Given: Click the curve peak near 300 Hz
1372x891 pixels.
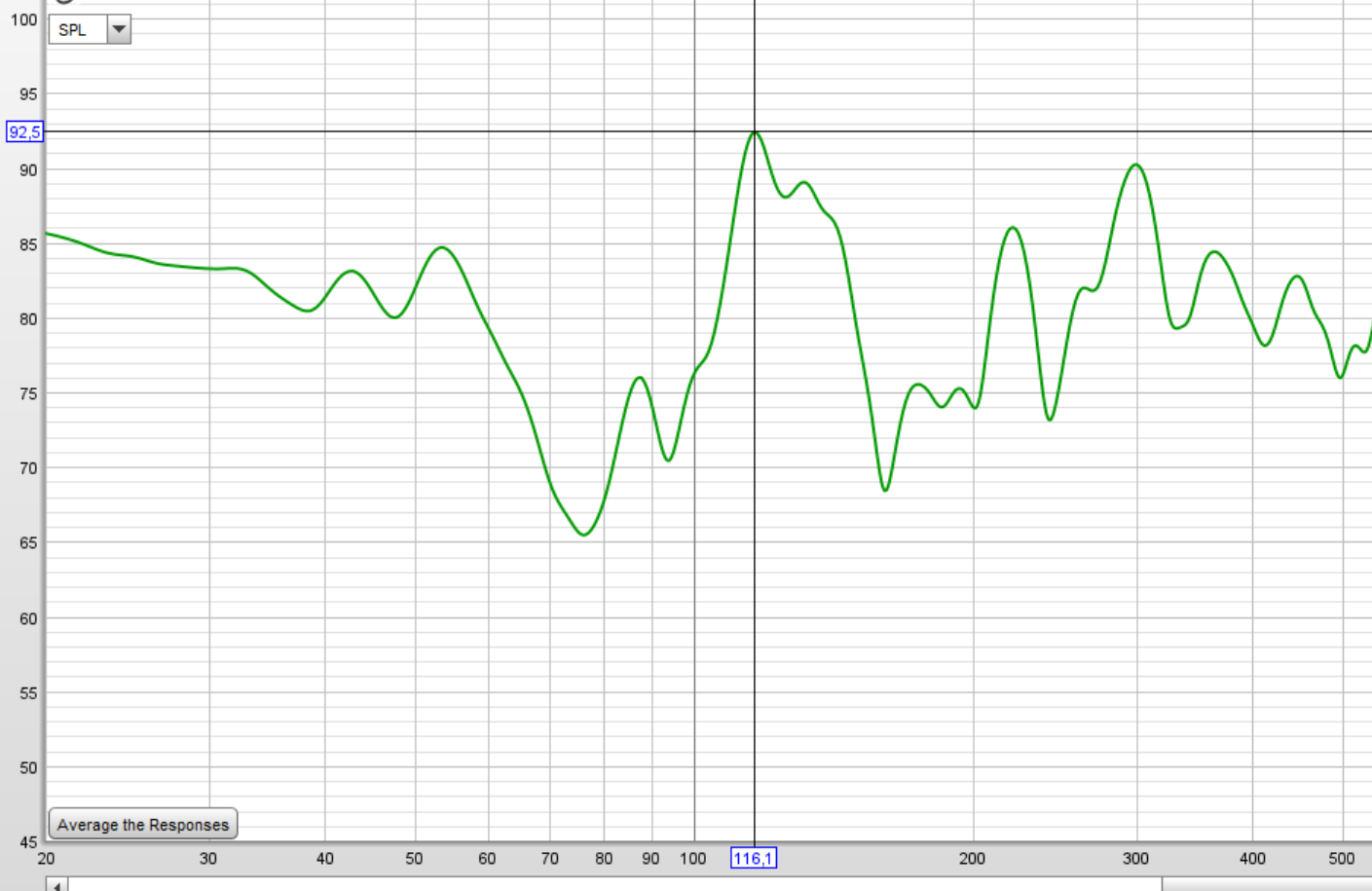Looking at the screenshot, I should pyautogui.click(x=1135, y=165).
